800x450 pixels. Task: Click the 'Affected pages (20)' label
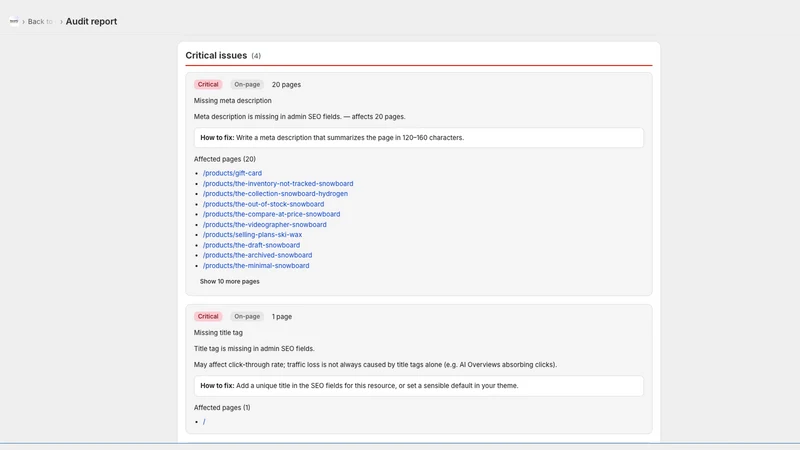pos(224,159)
